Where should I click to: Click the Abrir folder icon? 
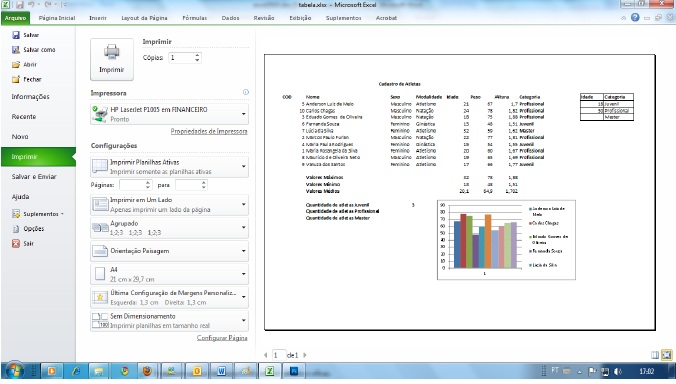16,65
